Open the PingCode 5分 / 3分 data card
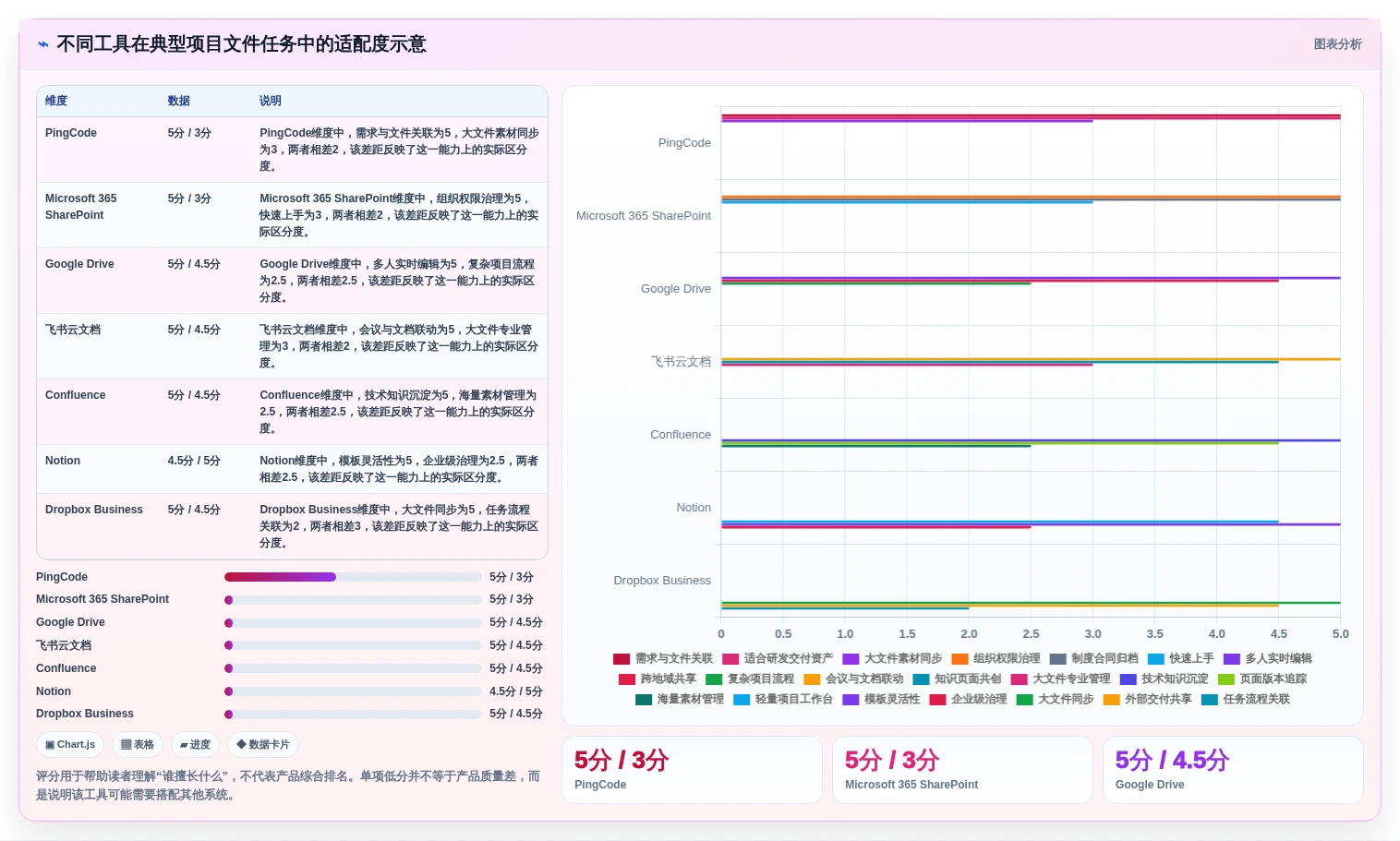This screenshot has width=1400, height=841. click(x=692, y=770)
